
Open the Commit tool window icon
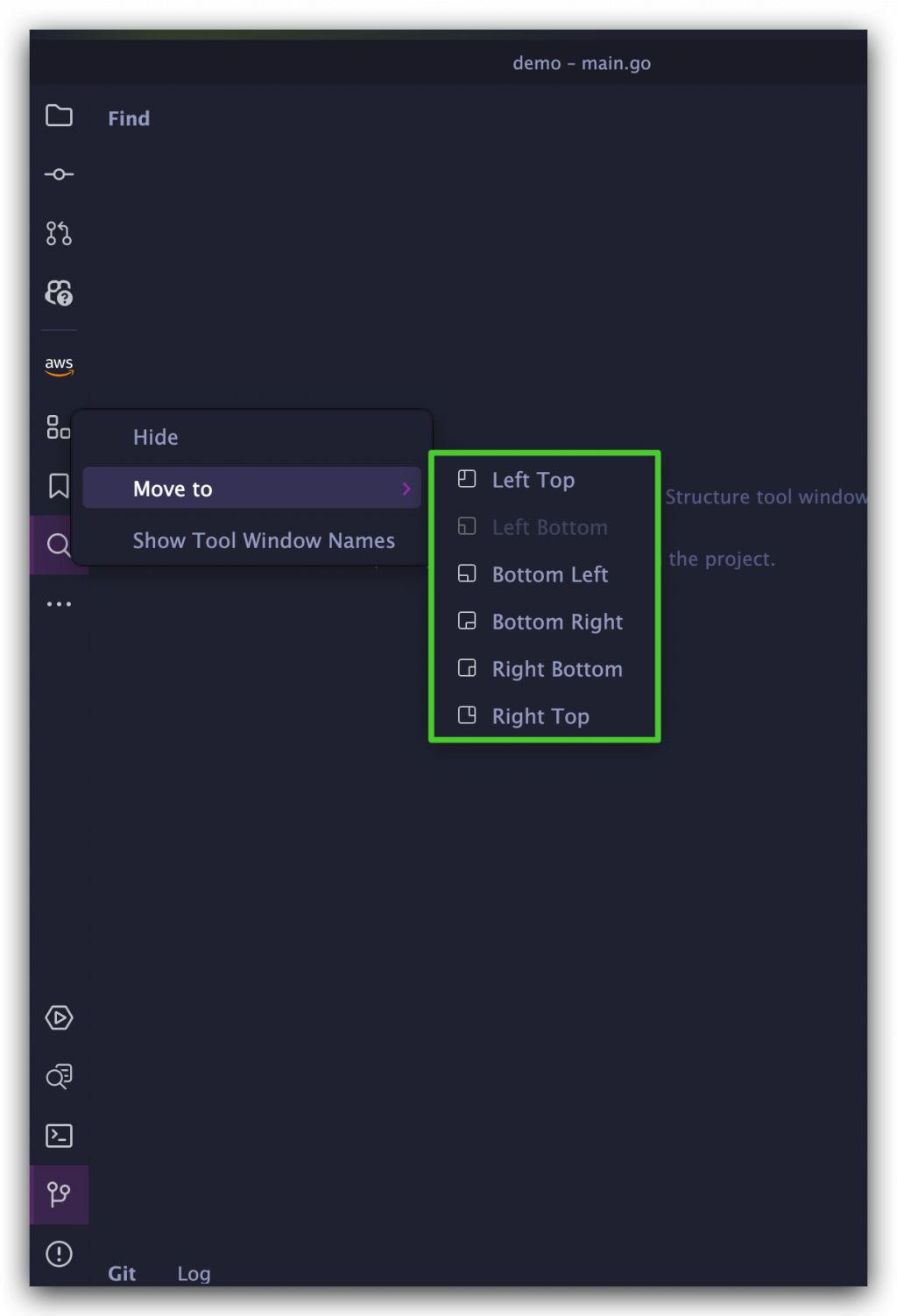point(59,174)
